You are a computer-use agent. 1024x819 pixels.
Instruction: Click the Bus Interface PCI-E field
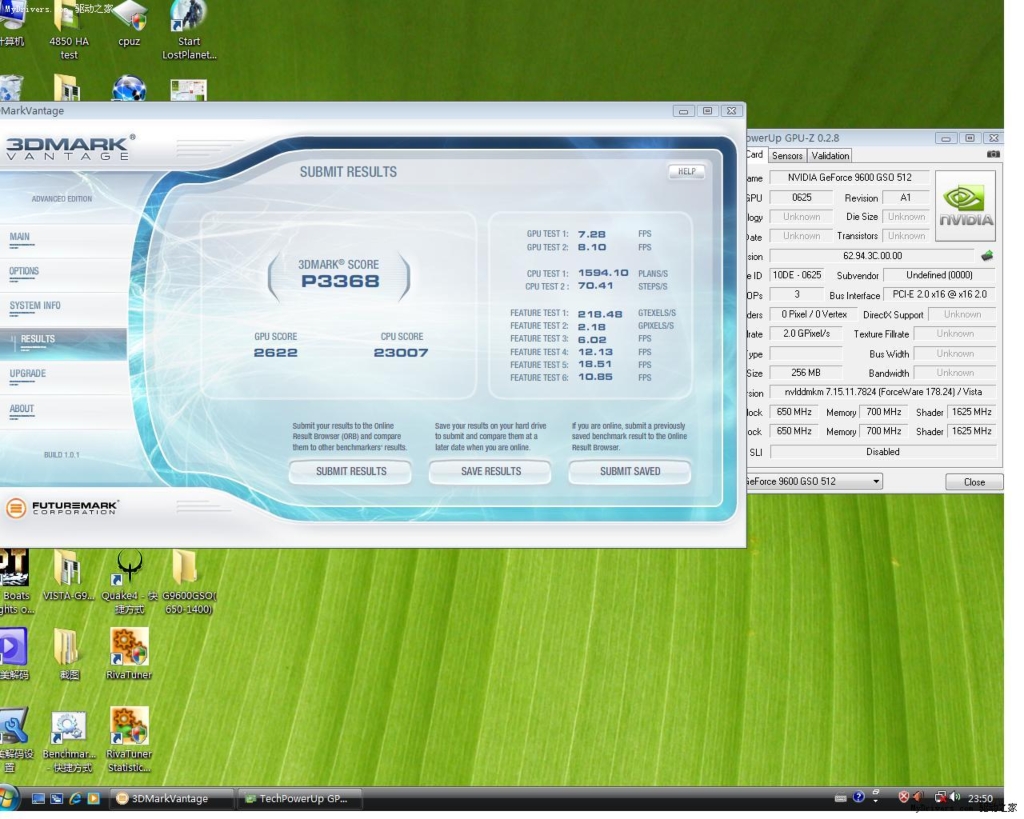click(x=939, y=295)
